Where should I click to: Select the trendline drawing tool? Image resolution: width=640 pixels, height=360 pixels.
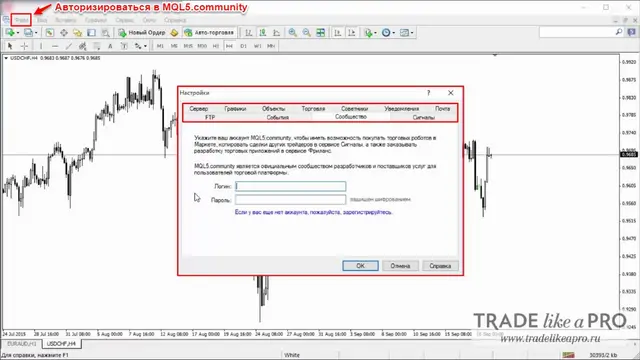coord(69,46)
